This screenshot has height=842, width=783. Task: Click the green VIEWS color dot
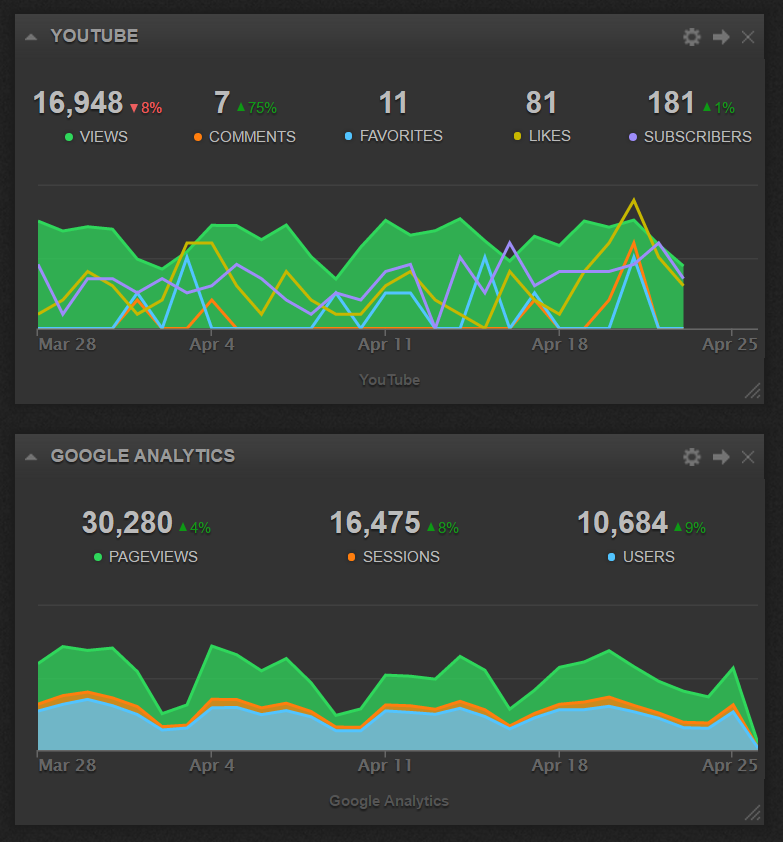[69, 137]
